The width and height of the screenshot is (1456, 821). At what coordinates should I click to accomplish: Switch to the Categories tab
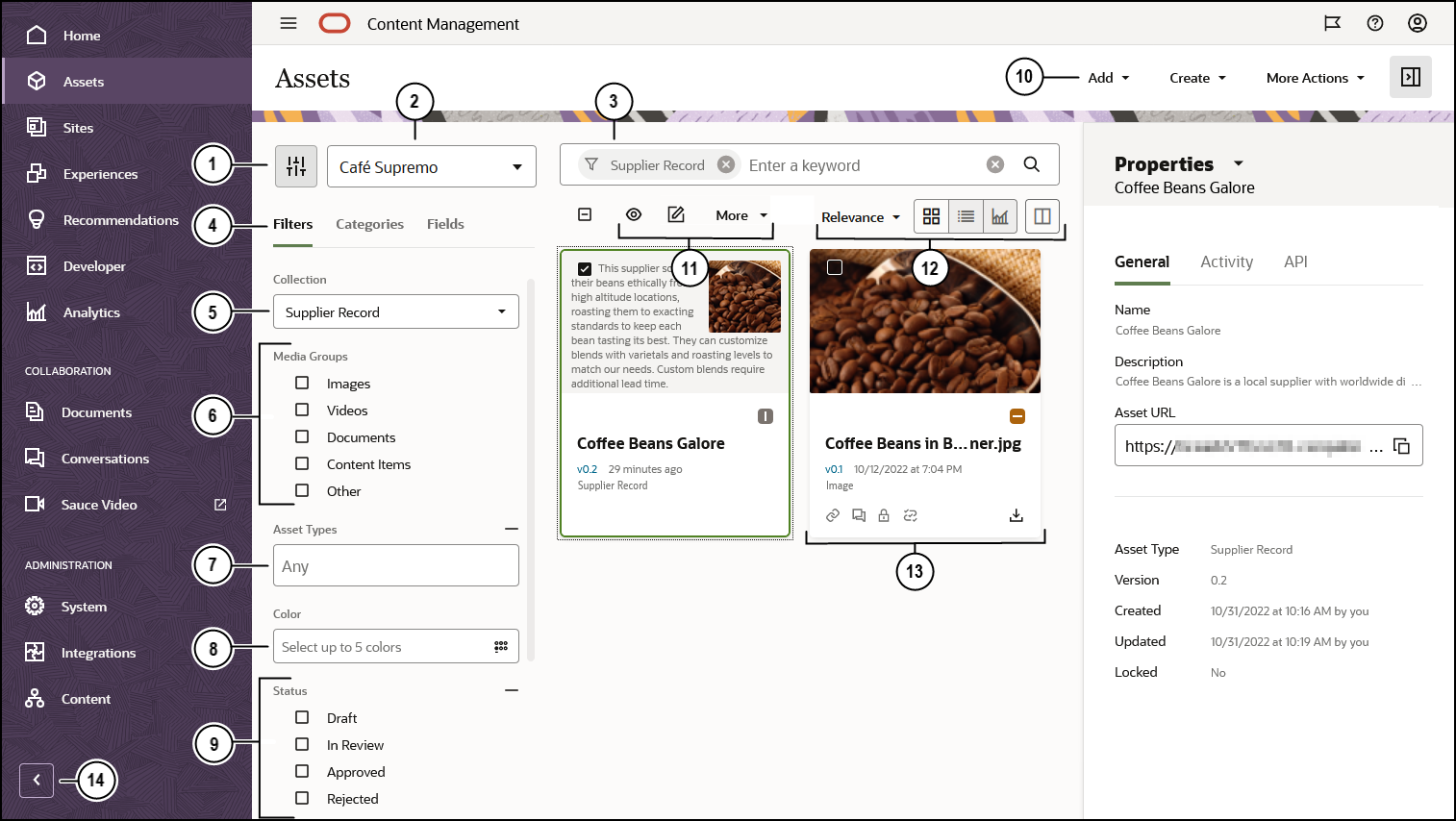(369, 224)
